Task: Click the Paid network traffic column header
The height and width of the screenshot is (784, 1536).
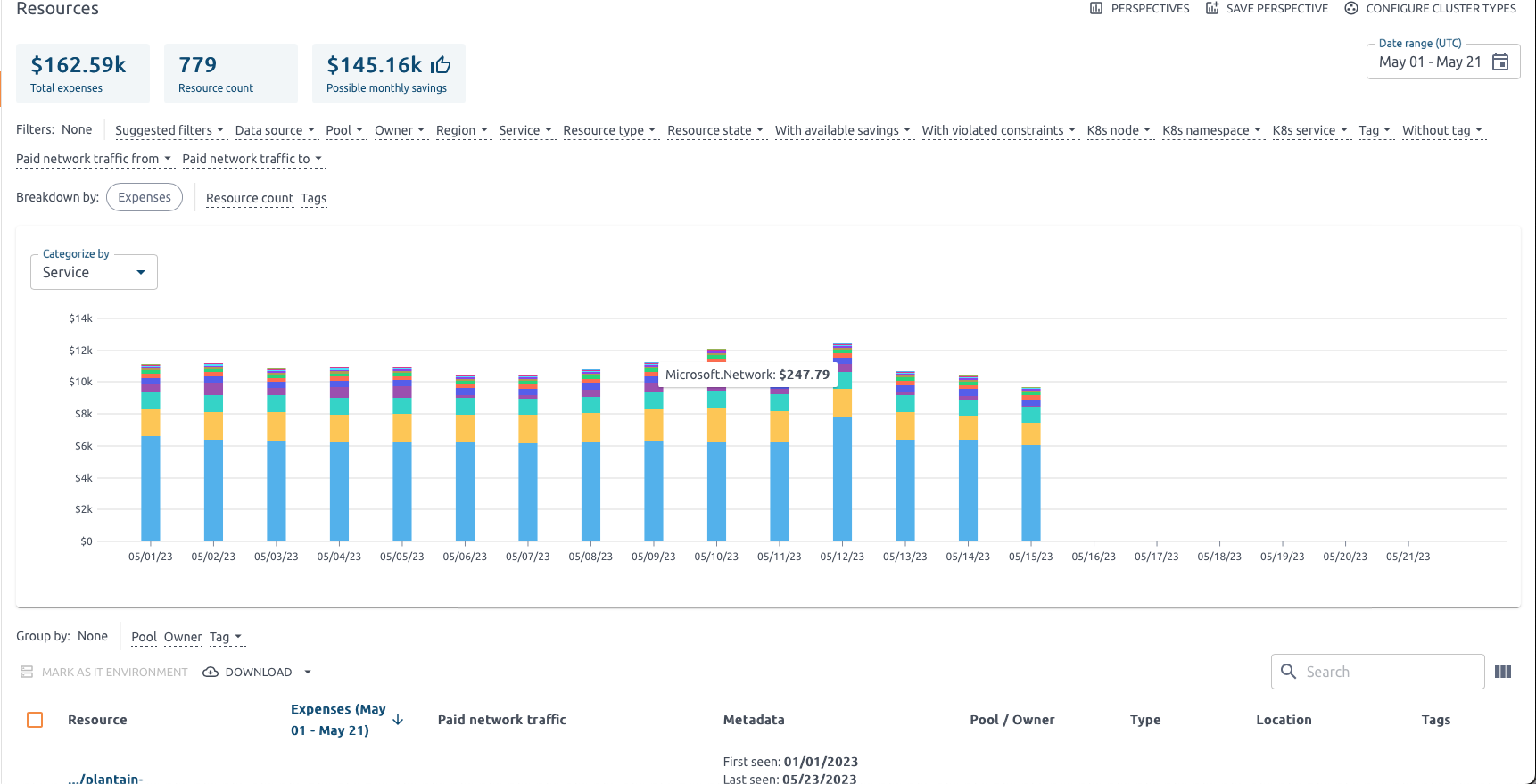Action: point(502,720)
